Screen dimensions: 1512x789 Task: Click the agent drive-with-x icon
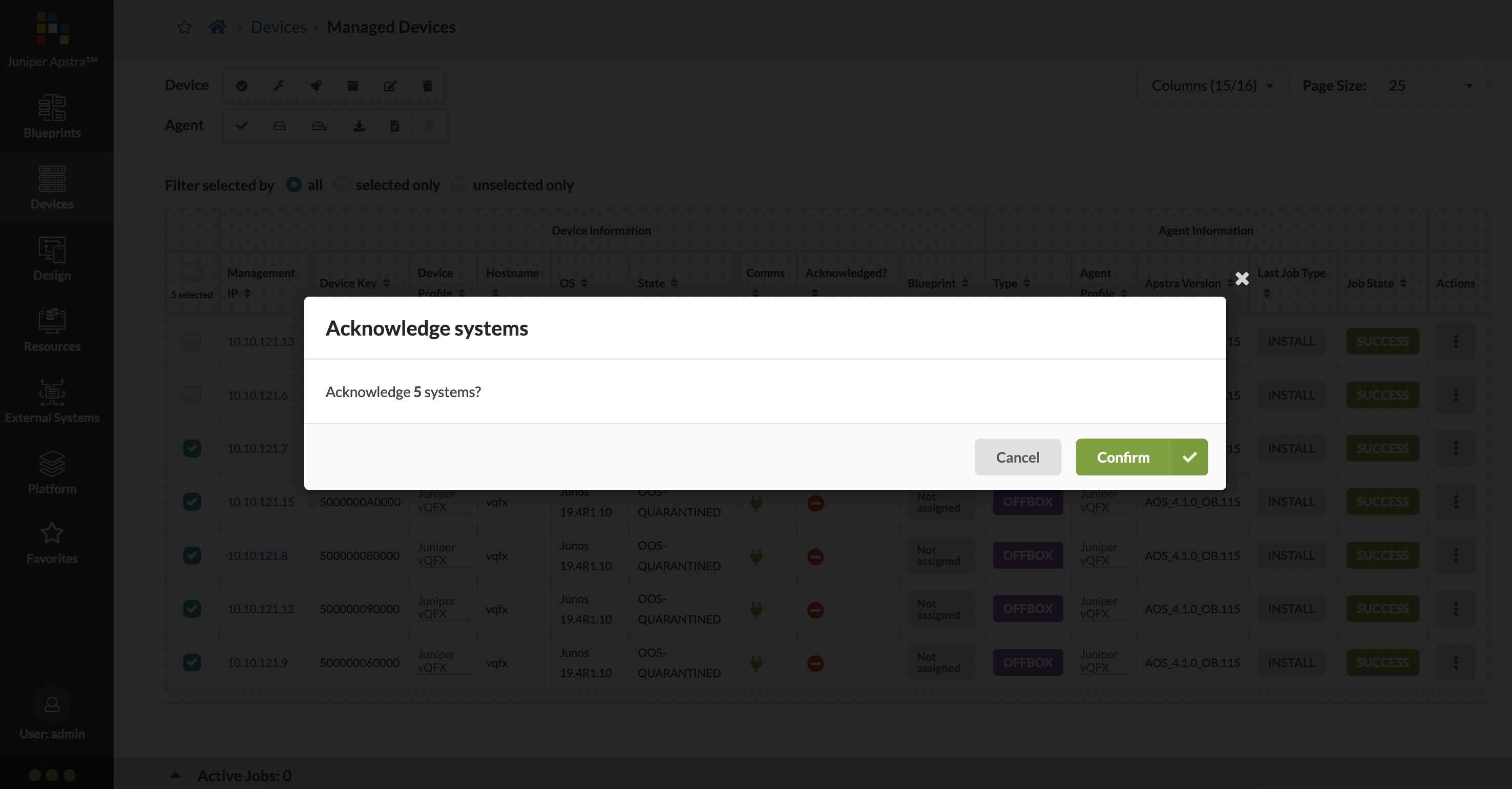(319, 126)
